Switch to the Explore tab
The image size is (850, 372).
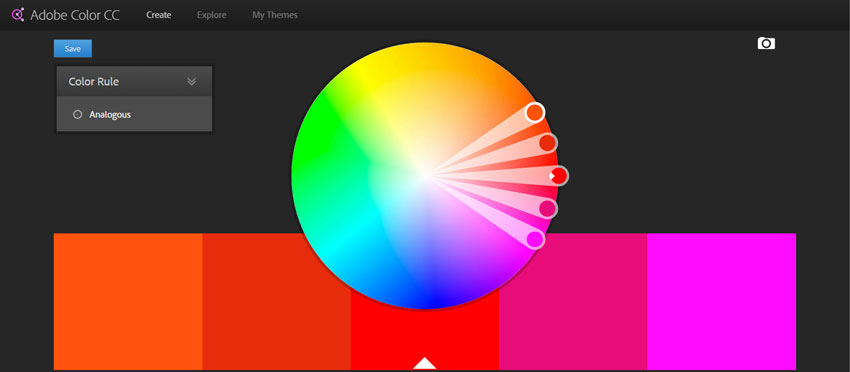[211, 15]
